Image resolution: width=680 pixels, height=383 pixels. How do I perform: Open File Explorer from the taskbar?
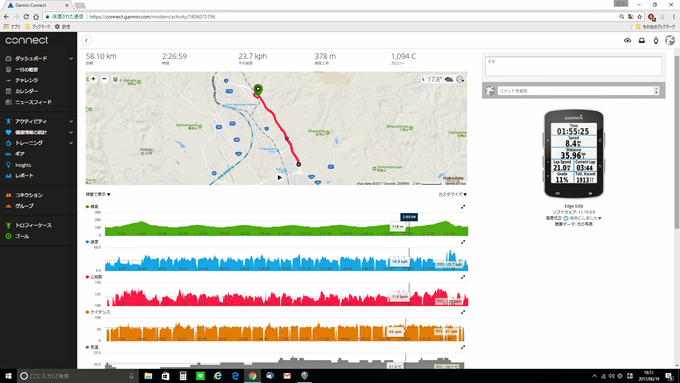[148, 376]
